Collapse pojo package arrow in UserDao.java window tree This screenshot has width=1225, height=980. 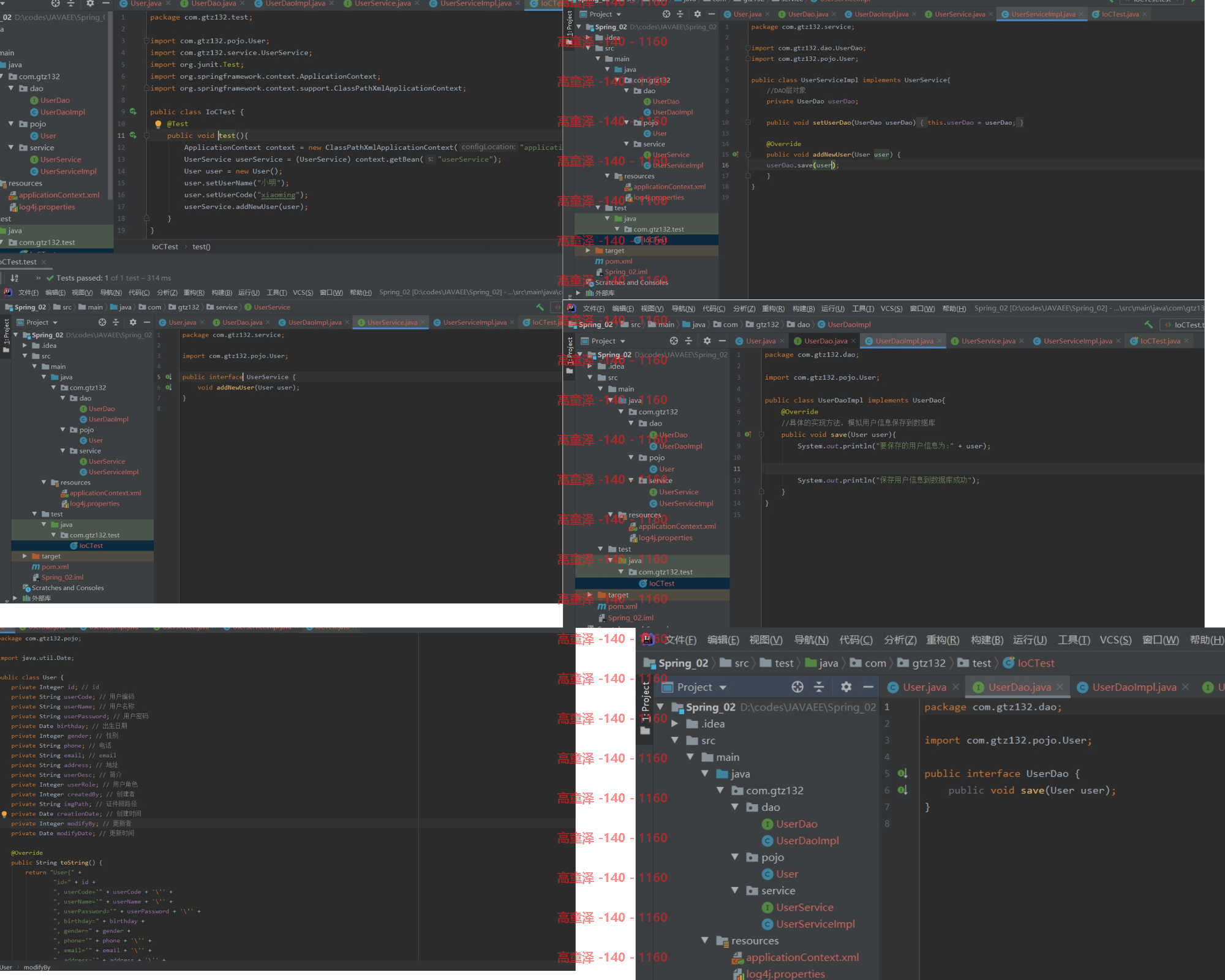coord(735,857)
